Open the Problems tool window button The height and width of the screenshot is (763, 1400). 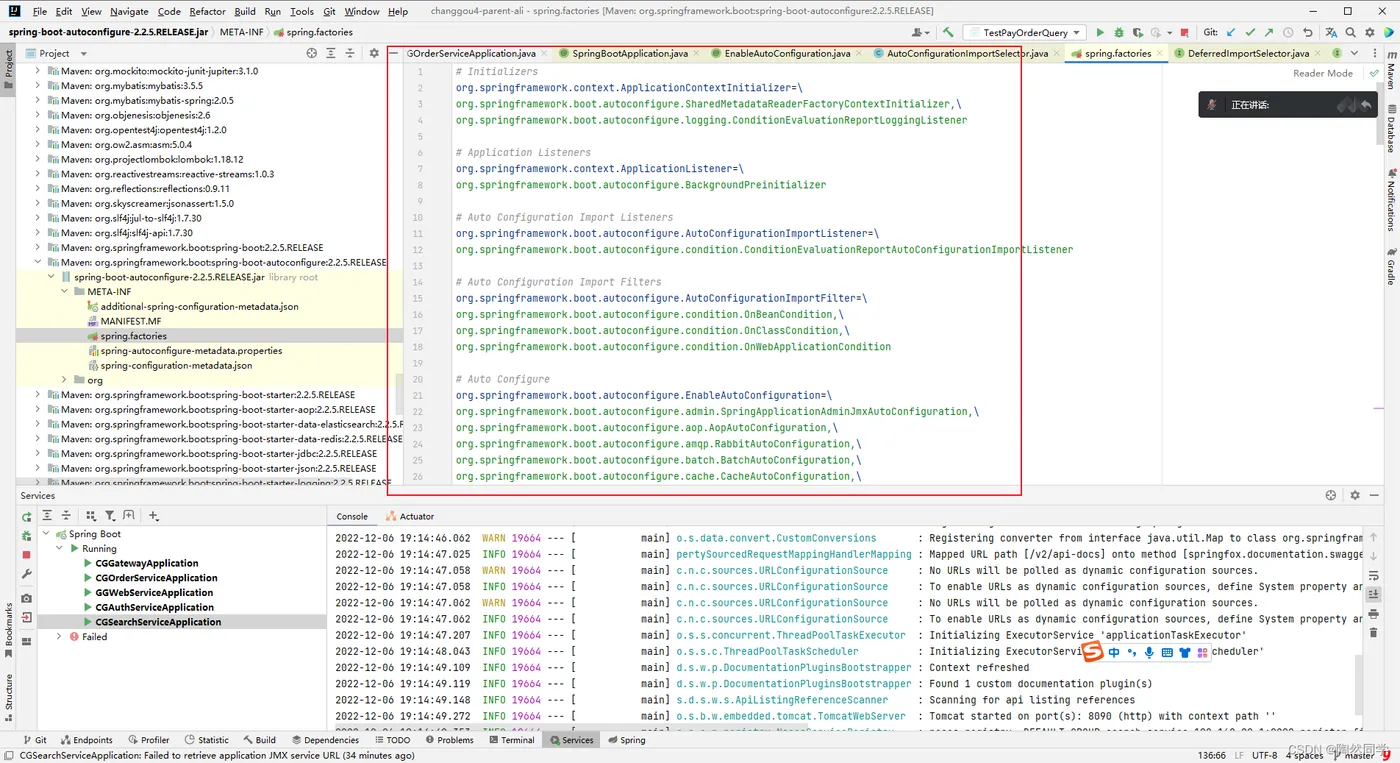[x=448, y=740]
